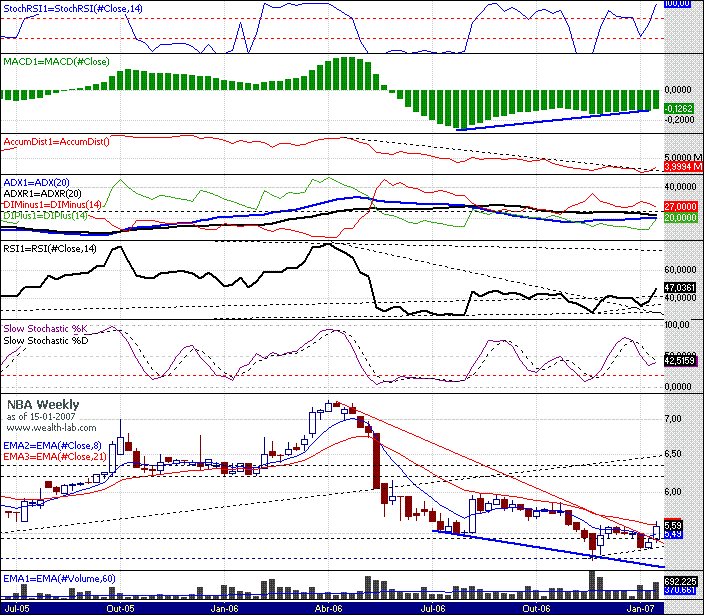Click the AccumDist value tag 3,9994 M
The width and height of the screenshot is (704, 615).
(683, 167)
